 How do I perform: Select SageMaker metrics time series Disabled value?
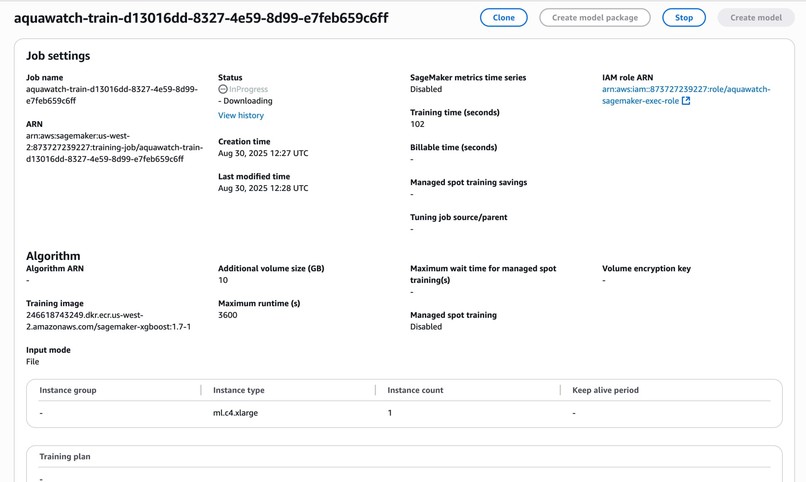426,89
